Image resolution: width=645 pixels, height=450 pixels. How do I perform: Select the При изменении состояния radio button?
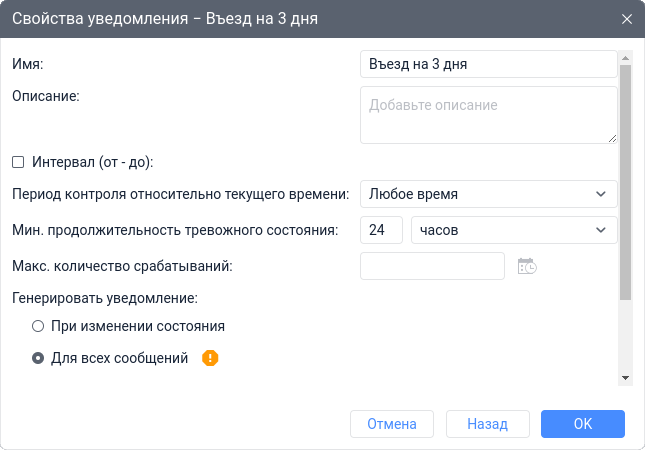[x=38, y=326]
